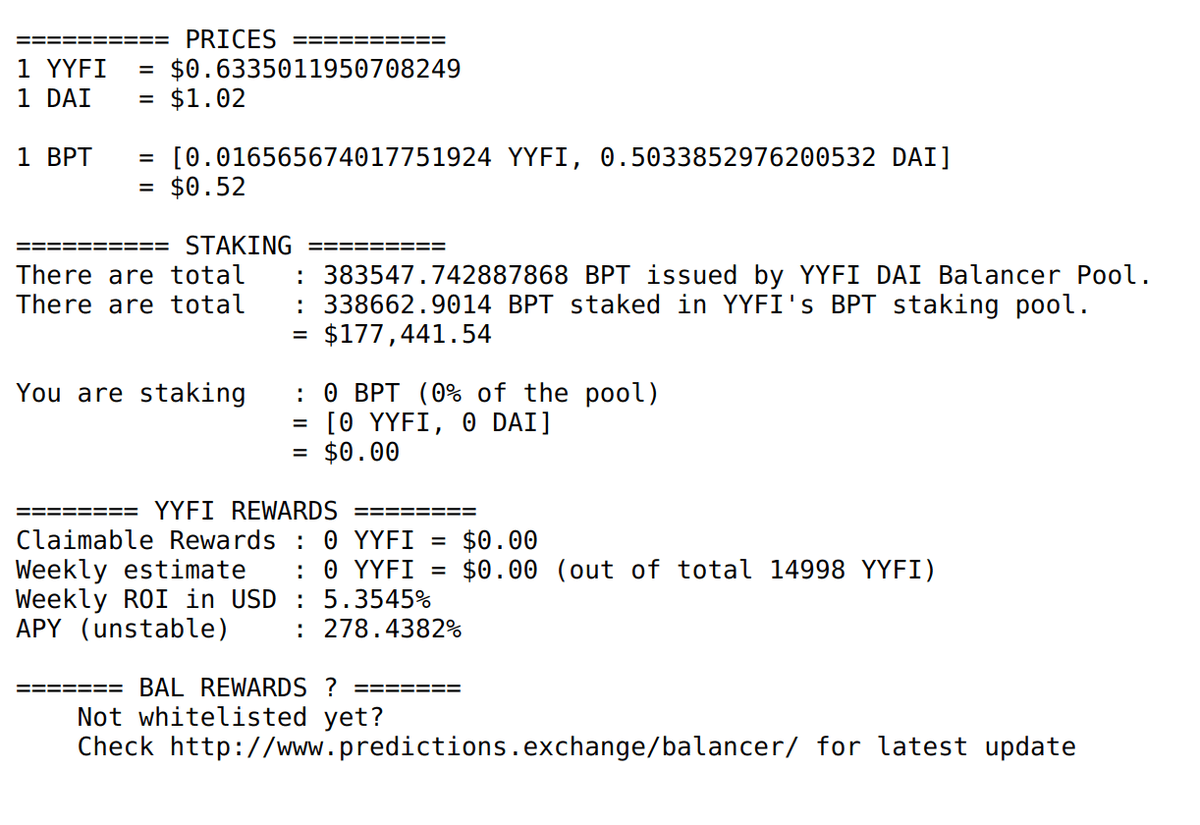
Task: Click the BPT value $0.52
Action: 208,187
